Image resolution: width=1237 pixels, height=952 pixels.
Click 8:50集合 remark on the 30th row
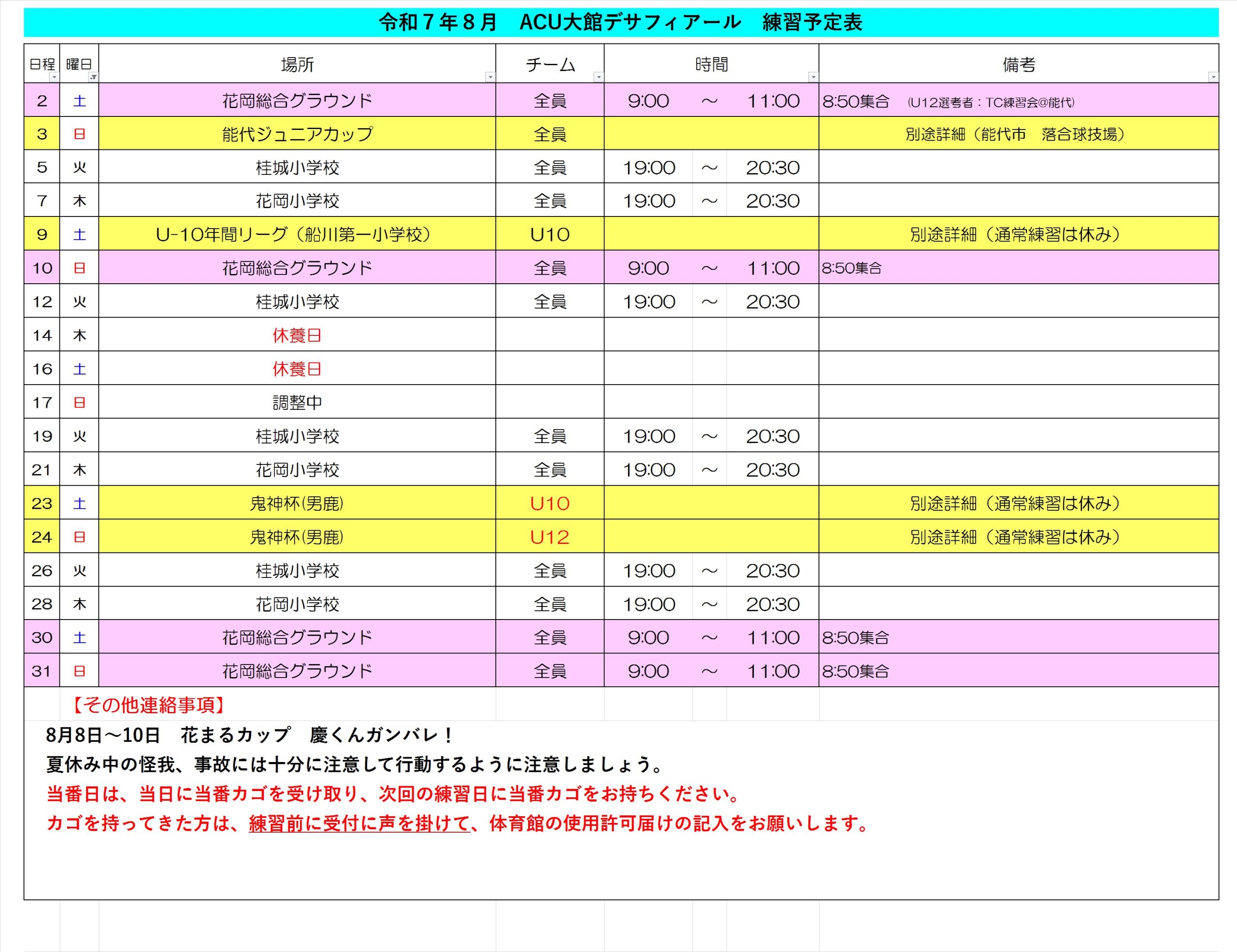tap(1019, 637)
